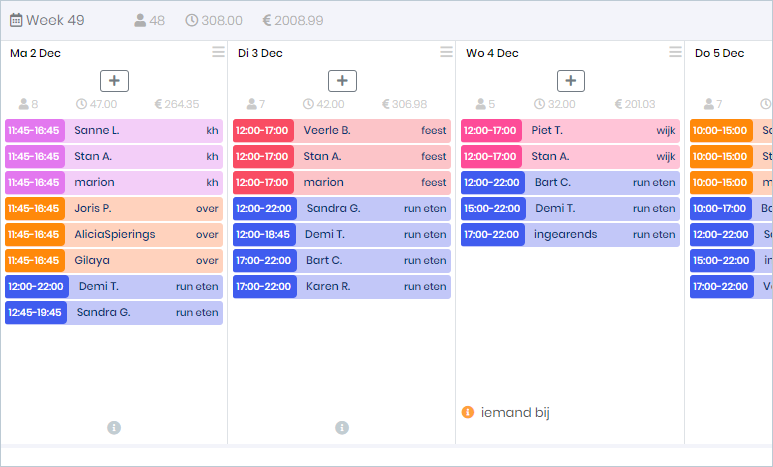
Task: Select the Wo 4 Dec day header
Action: (x=492, y=53)
